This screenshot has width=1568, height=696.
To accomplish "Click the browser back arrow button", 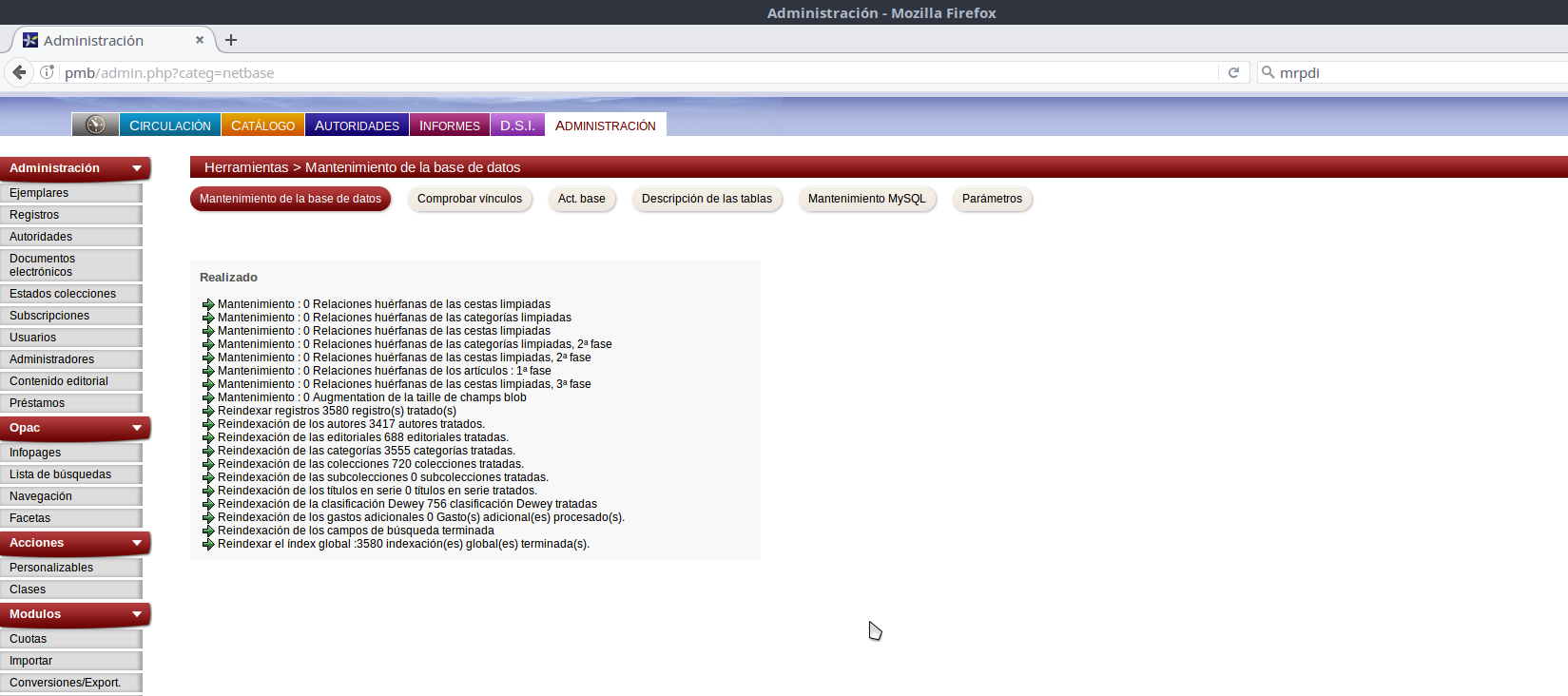I will [x=19, y=72].
